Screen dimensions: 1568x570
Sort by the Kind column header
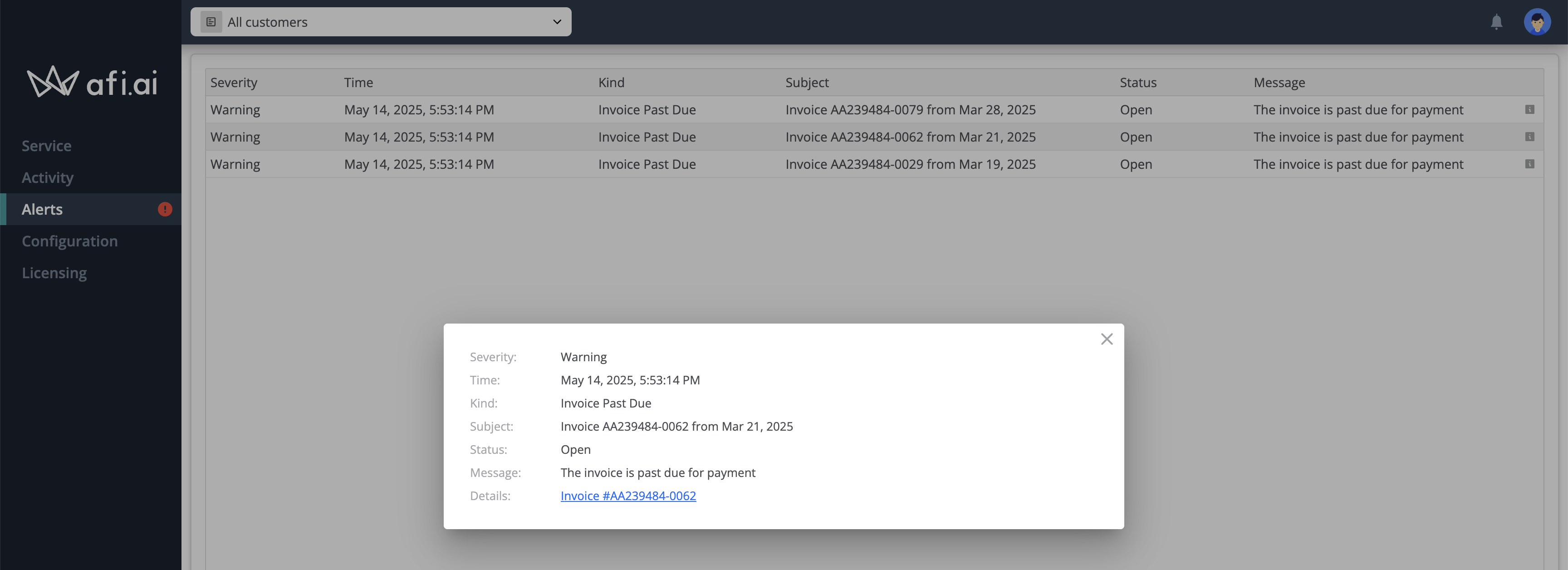[x=611, y=82]
